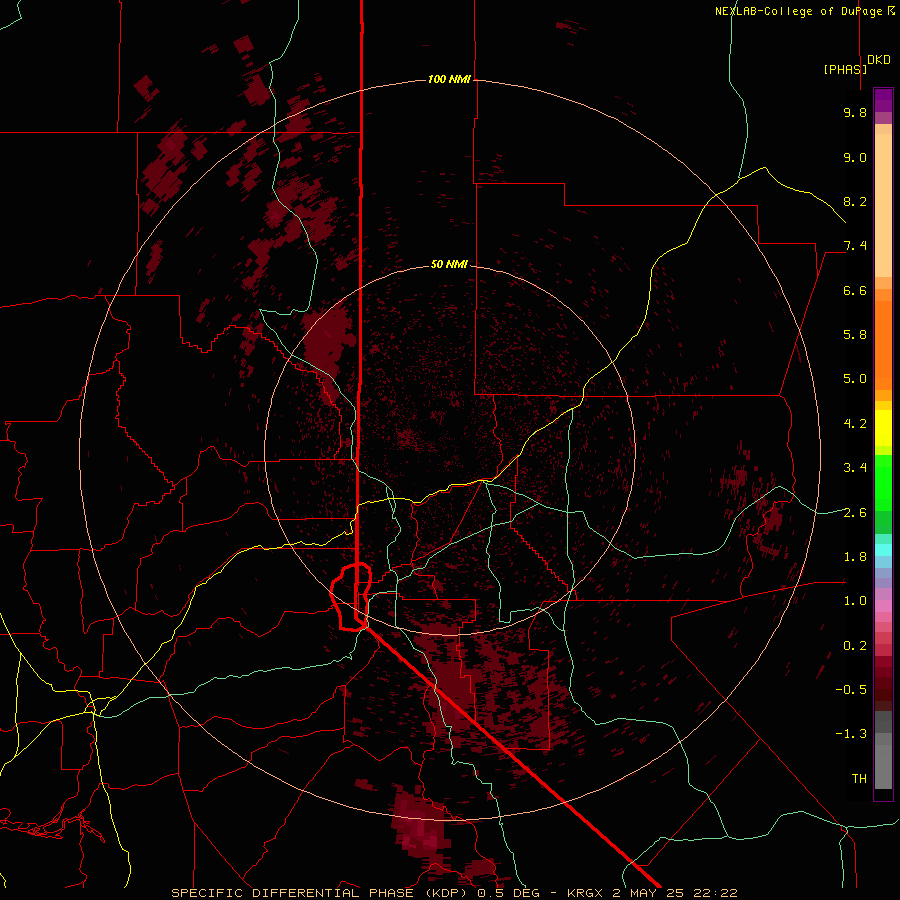Click the -0.5 scale value
Image resolution: width=900 pixels, height=900 pixels.
[x=851, y=690]
